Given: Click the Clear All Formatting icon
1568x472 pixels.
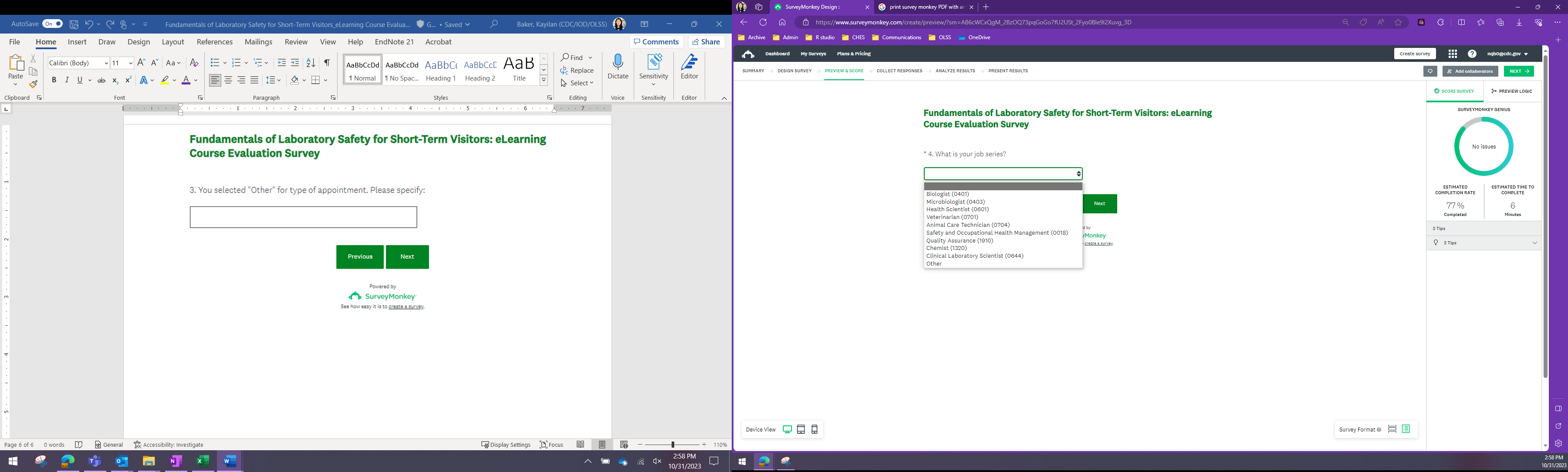Looking at the screenshot, I should 194,63.
